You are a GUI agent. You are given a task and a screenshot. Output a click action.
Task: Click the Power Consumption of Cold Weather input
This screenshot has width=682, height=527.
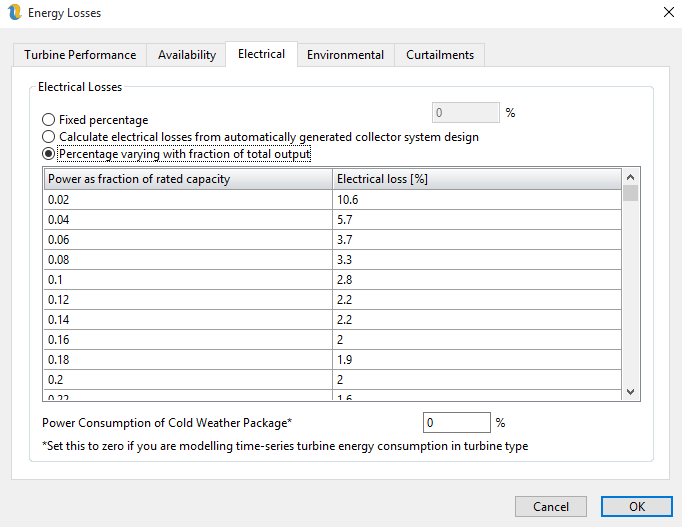[457, 422]
